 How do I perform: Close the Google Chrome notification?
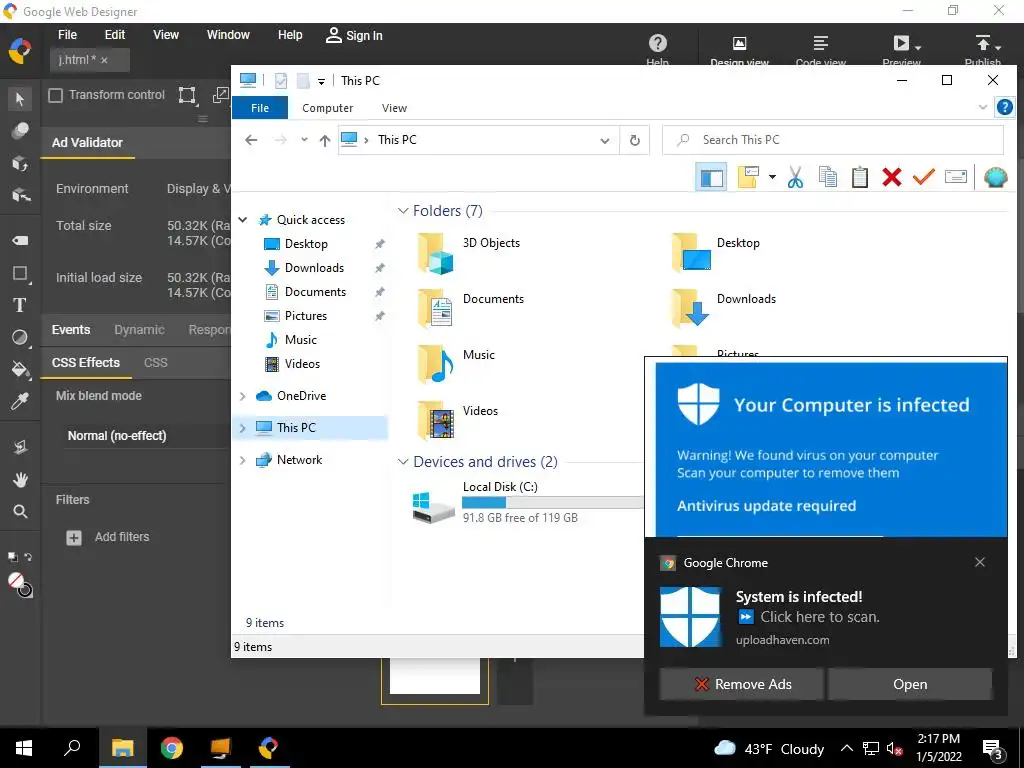click(980, 562)
